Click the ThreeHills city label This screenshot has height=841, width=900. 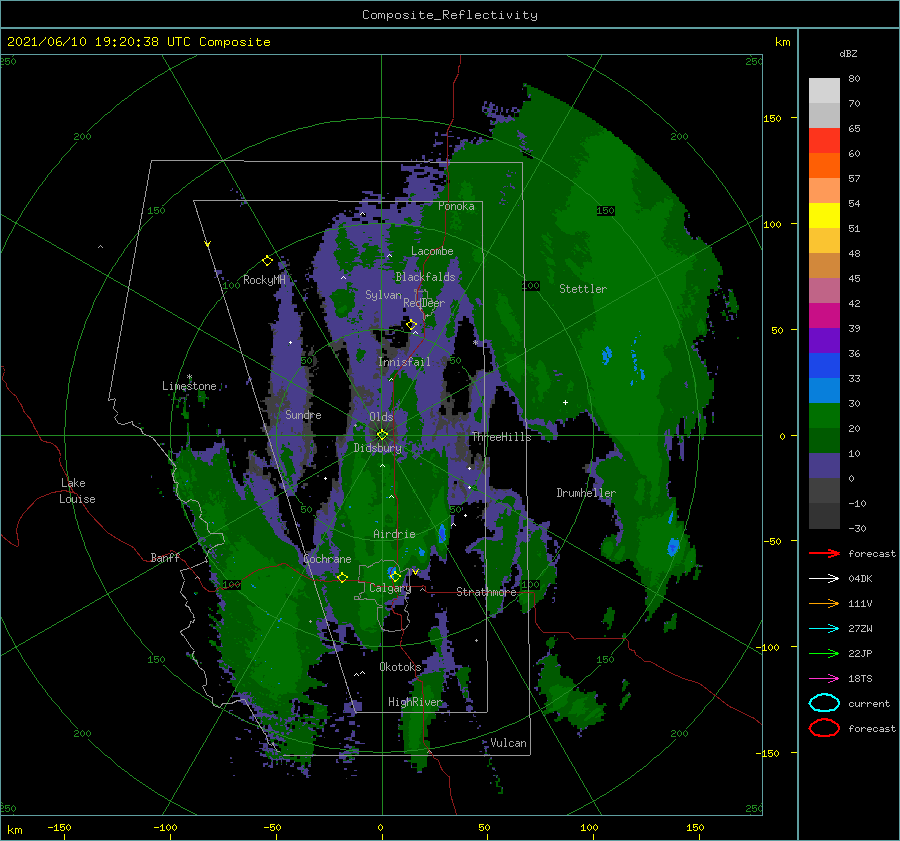click(x=502, y=437)
